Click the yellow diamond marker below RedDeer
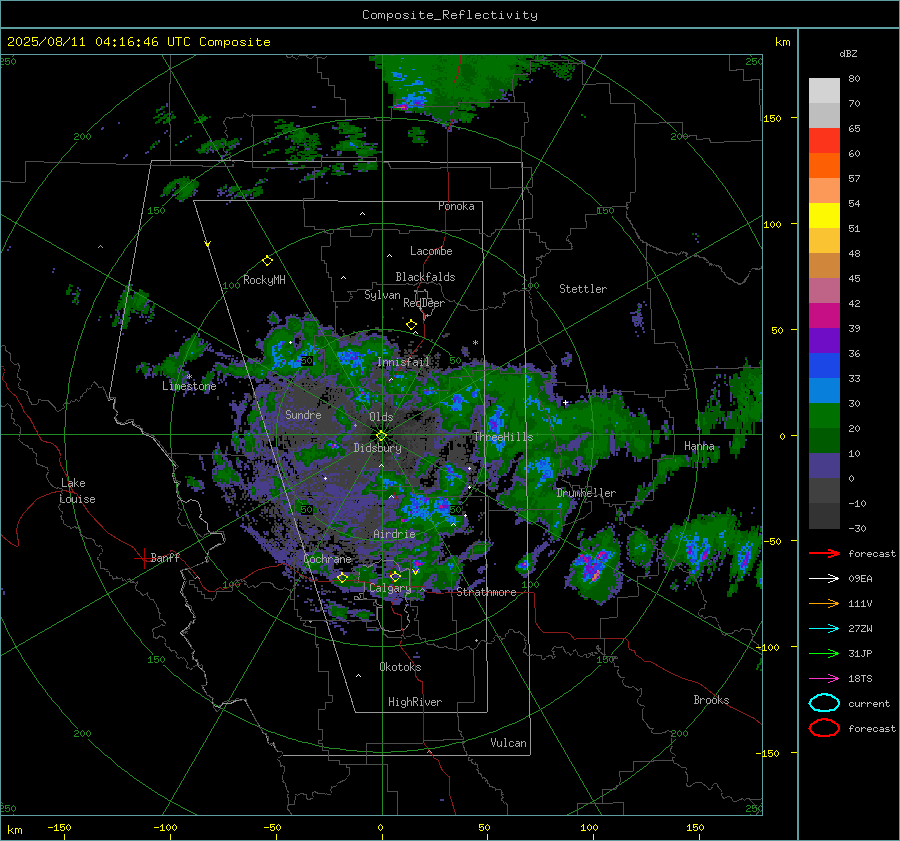The image size is (900, 841). point(411,325)
